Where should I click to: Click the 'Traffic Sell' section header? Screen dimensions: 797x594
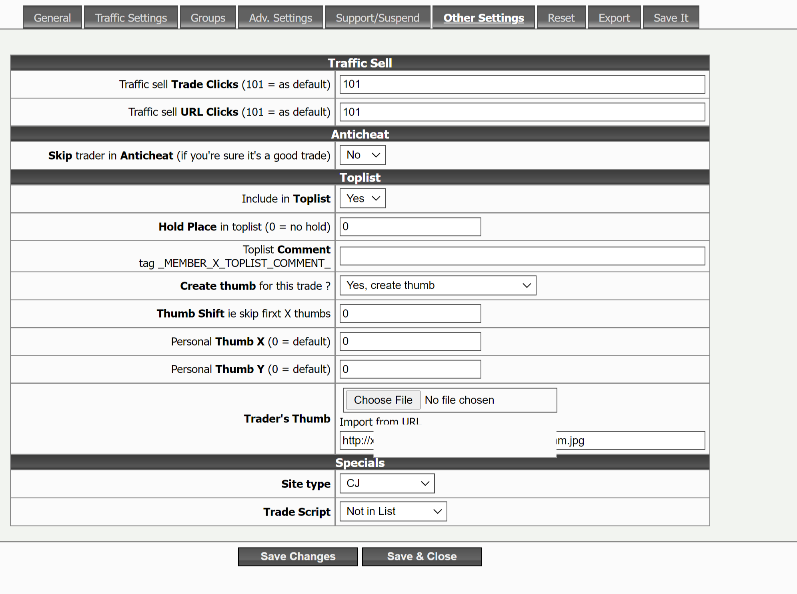pyautogui.click(x=360, y=63)
